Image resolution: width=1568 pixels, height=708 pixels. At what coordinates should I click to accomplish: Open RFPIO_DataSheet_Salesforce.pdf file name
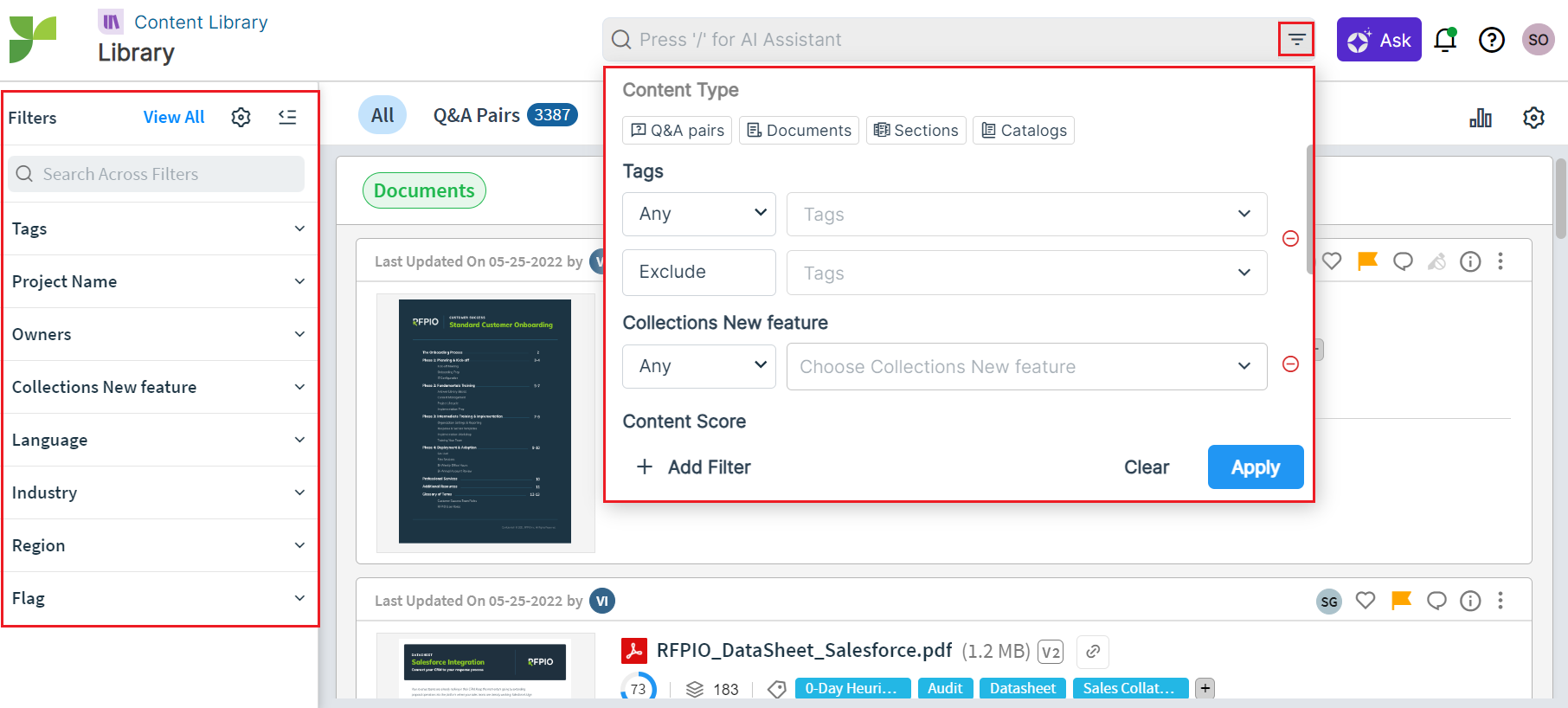point(804,651)
